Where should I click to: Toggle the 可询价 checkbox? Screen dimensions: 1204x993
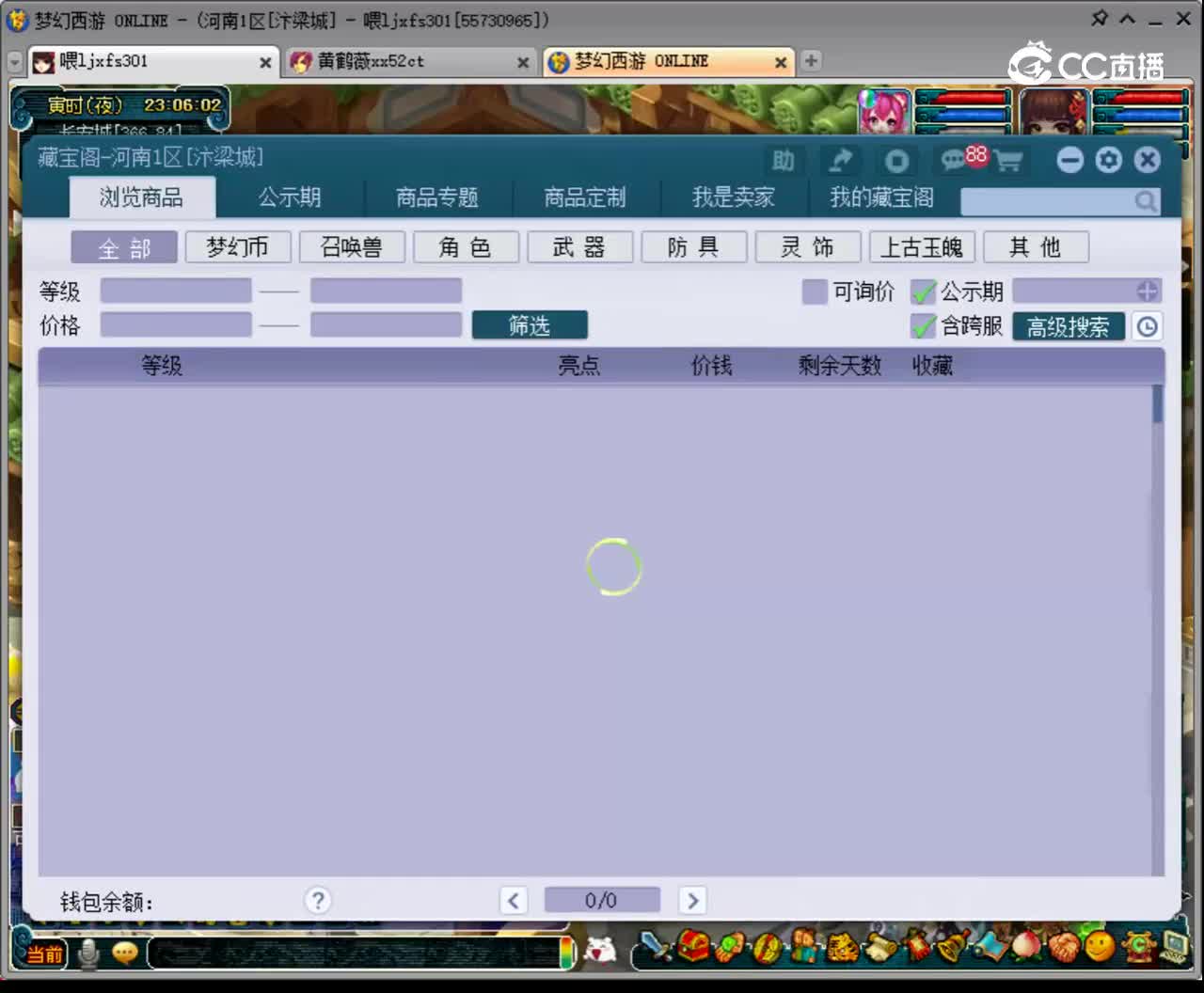(x=815, y=292)
